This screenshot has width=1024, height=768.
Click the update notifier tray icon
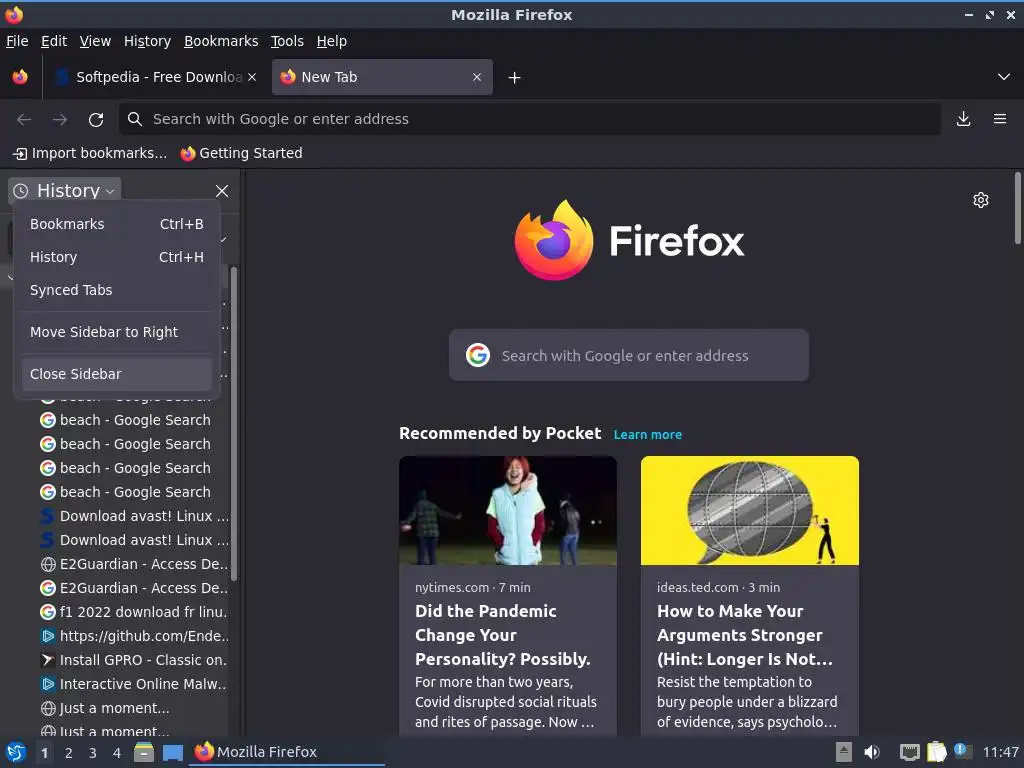tap(963, 751)
